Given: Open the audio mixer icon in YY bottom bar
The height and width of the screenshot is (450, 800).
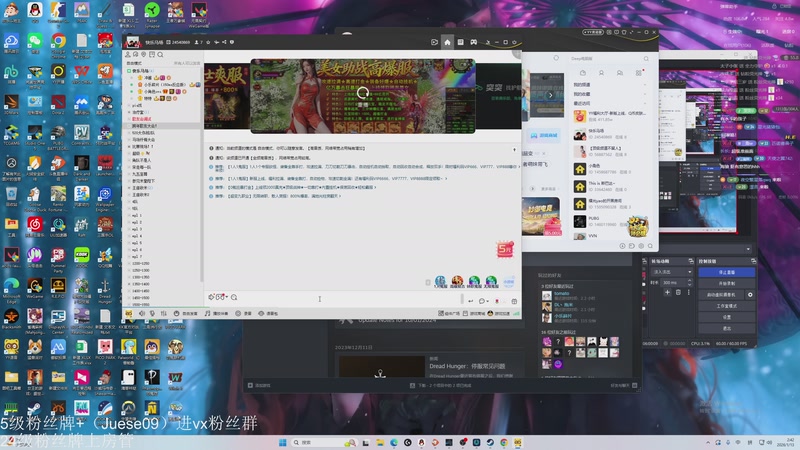Looking at the screenshot, I should pos(163,313).
